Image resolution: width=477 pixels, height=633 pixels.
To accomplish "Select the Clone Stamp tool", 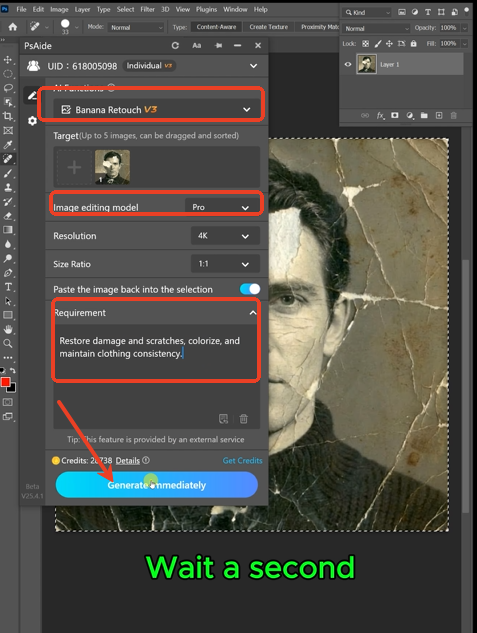I will coord(8,187).
